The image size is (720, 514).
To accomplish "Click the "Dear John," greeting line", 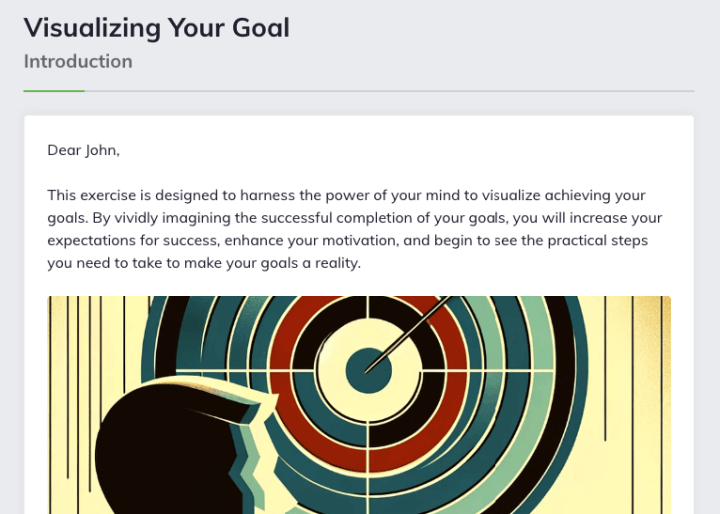I will [x=84, y=150].
